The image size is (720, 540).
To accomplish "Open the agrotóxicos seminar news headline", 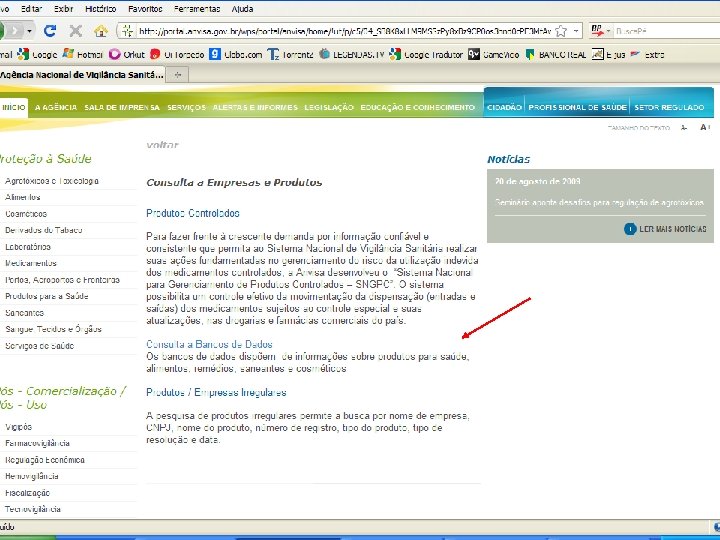I will click(599, 202).
